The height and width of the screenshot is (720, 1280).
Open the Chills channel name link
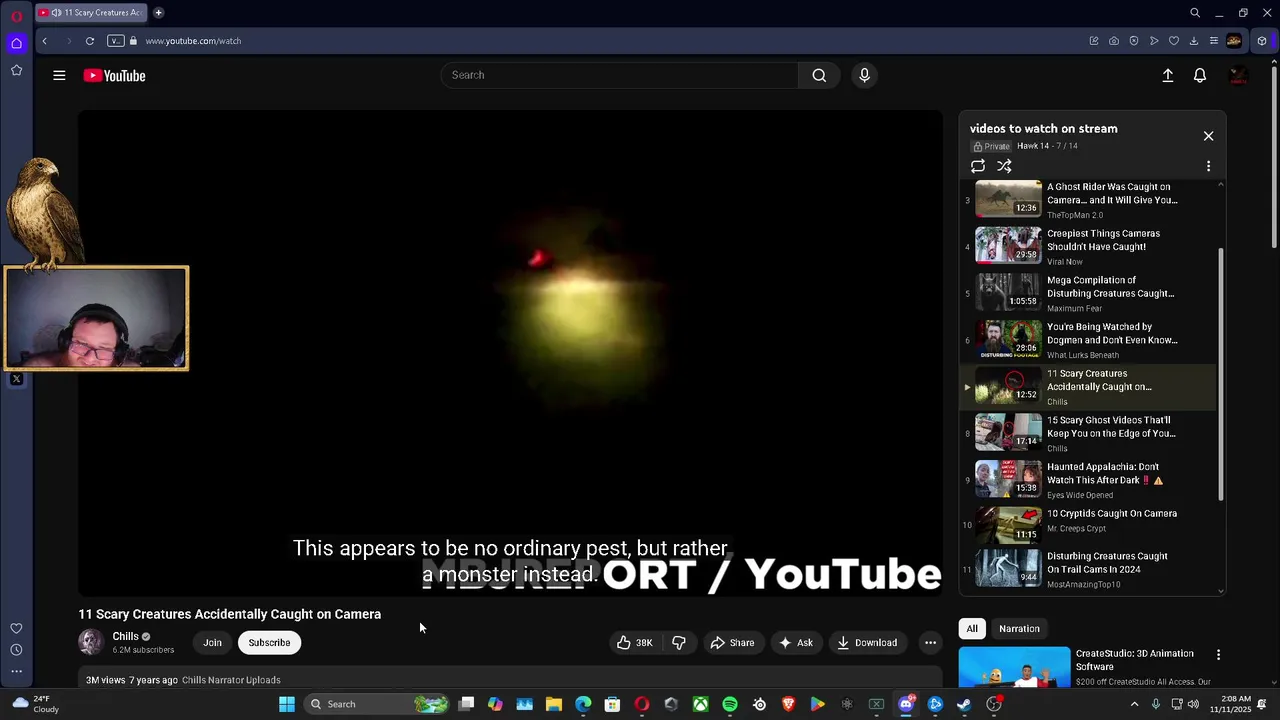click(125, 637)
